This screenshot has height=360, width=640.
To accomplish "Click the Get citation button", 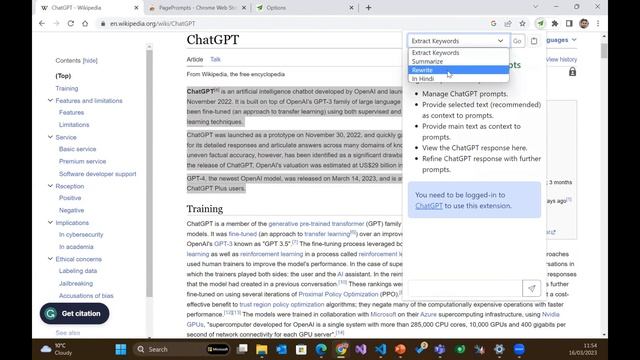I will coord(74,313).
